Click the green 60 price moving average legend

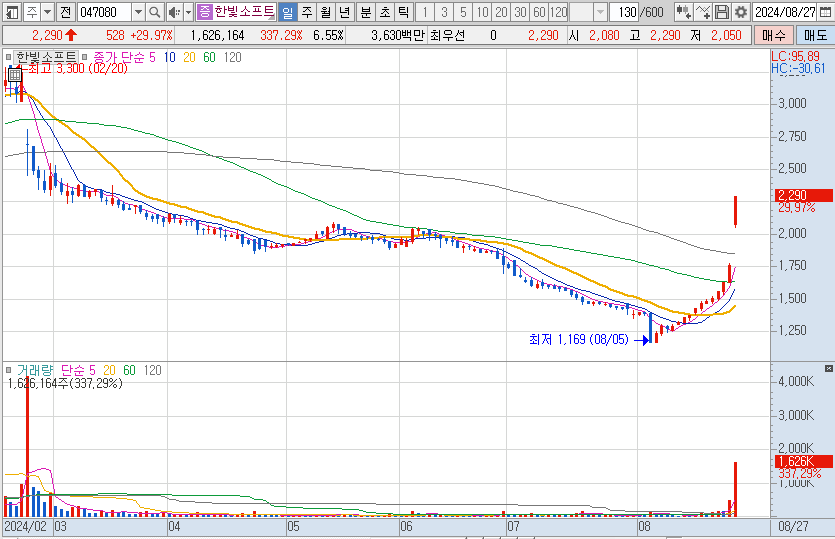(x=209, y=57)
